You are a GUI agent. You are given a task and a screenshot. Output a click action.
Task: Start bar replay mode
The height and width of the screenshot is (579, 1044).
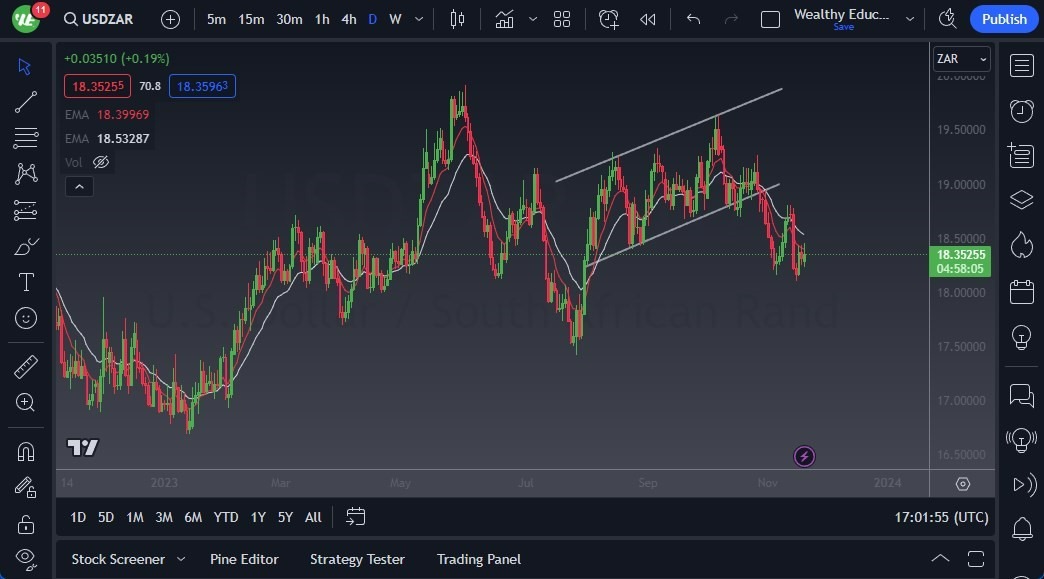(647, 18)
